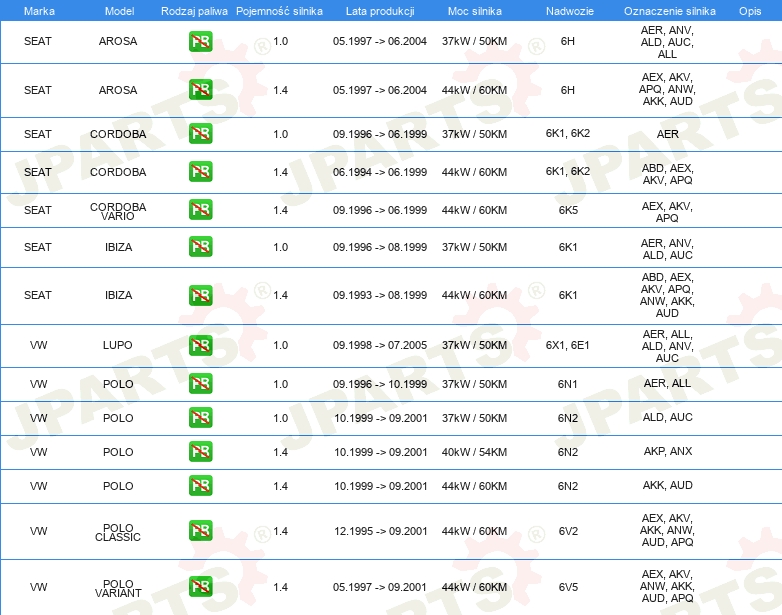
Task: Click fuel icon for IBIZA 1.0 row
Action: tap(200, 247)
